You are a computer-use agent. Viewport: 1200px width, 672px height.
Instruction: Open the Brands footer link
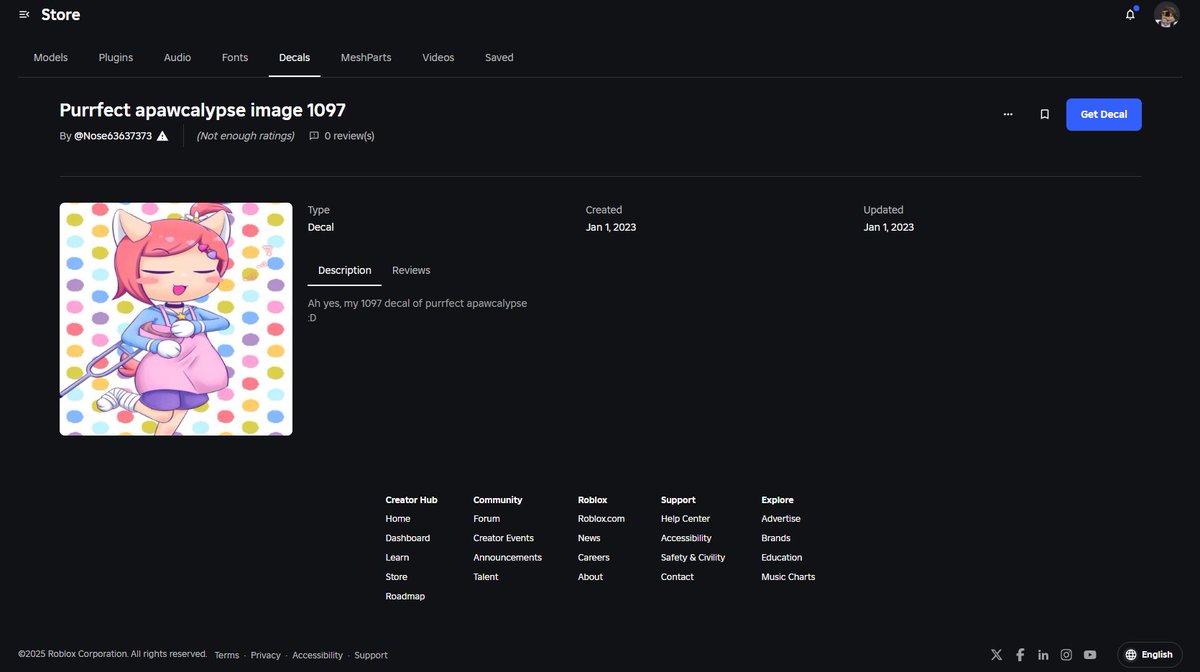click(x=776, y=538)
